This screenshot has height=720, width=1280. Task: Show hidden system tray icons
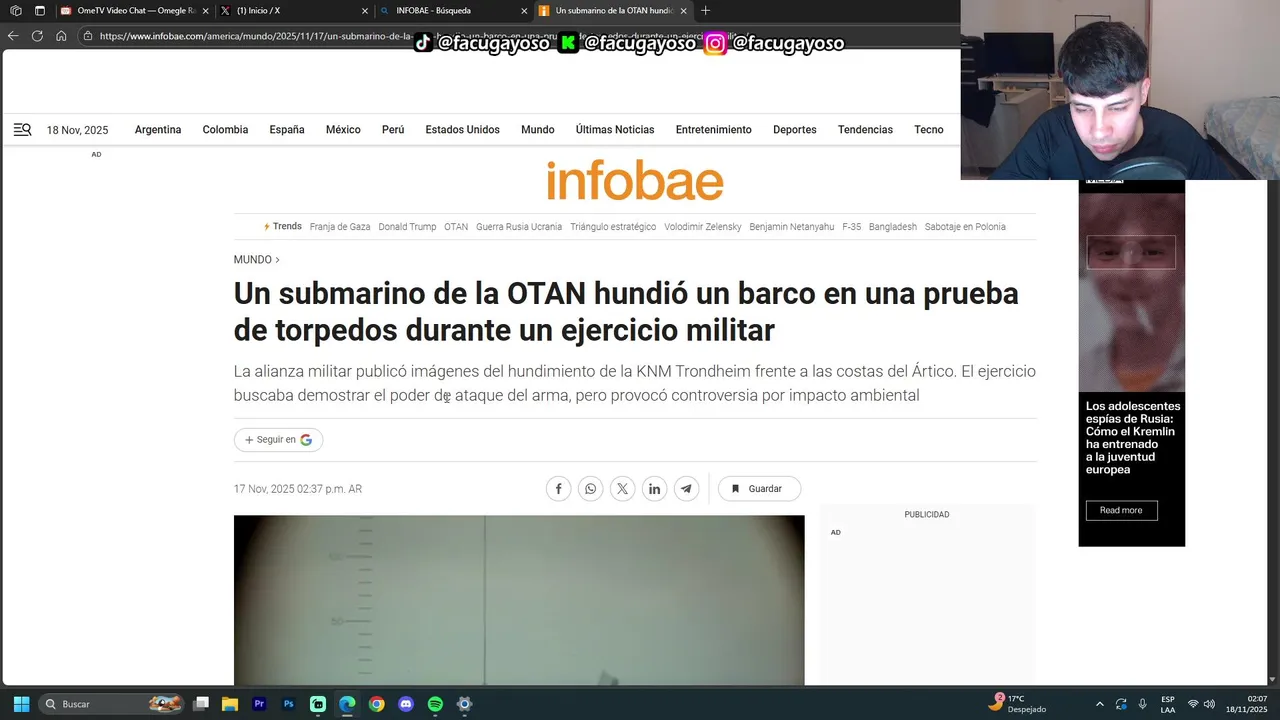pyautogui.click(x=1100, y=704)
